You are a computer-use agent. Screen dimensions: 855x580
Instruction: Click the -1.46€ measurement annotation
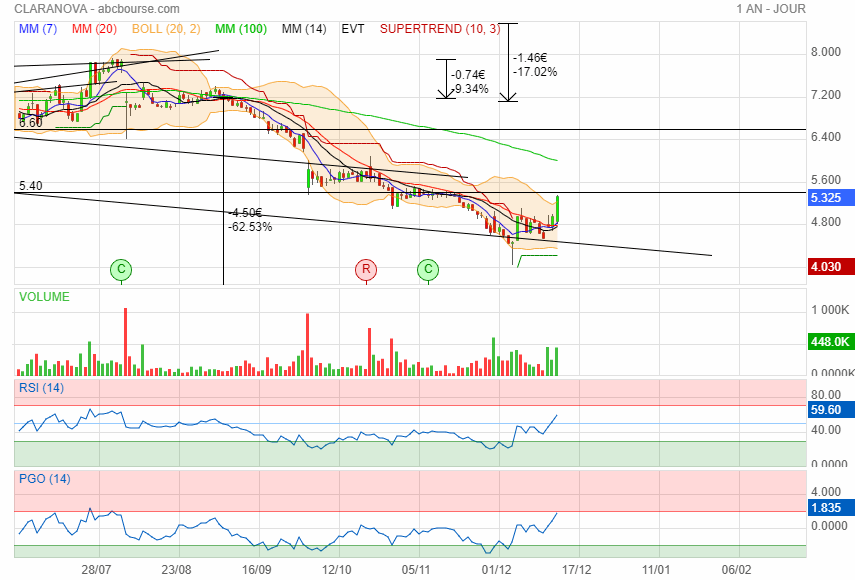pos(530,58)
